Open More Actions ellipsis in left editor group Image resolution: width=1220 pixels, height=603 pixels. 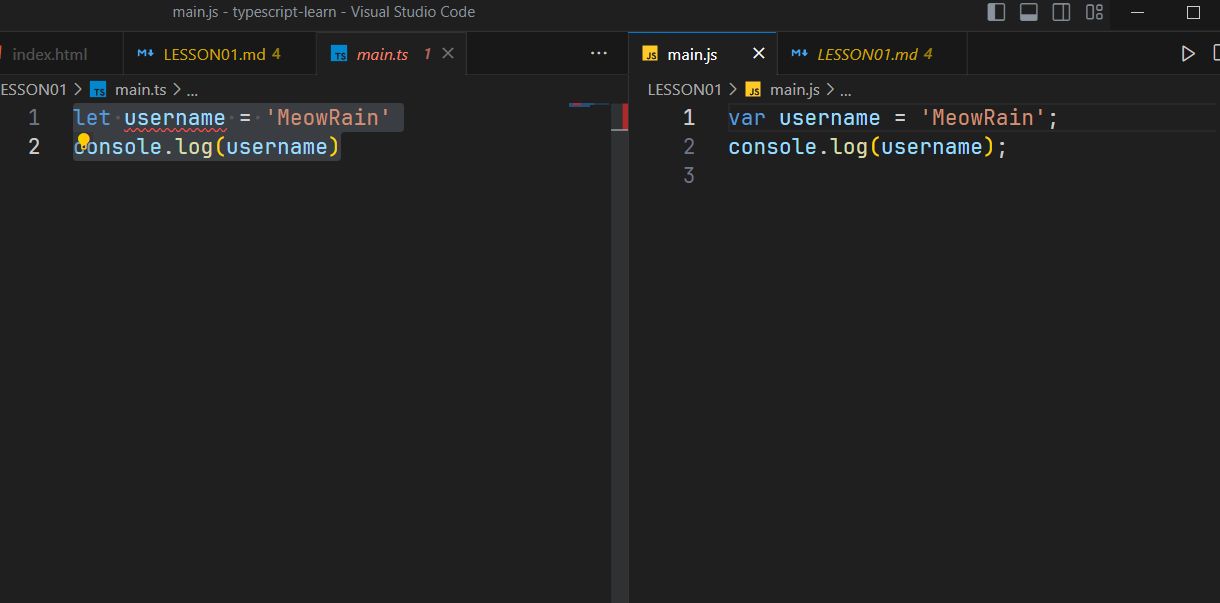[x=599, y=54]
